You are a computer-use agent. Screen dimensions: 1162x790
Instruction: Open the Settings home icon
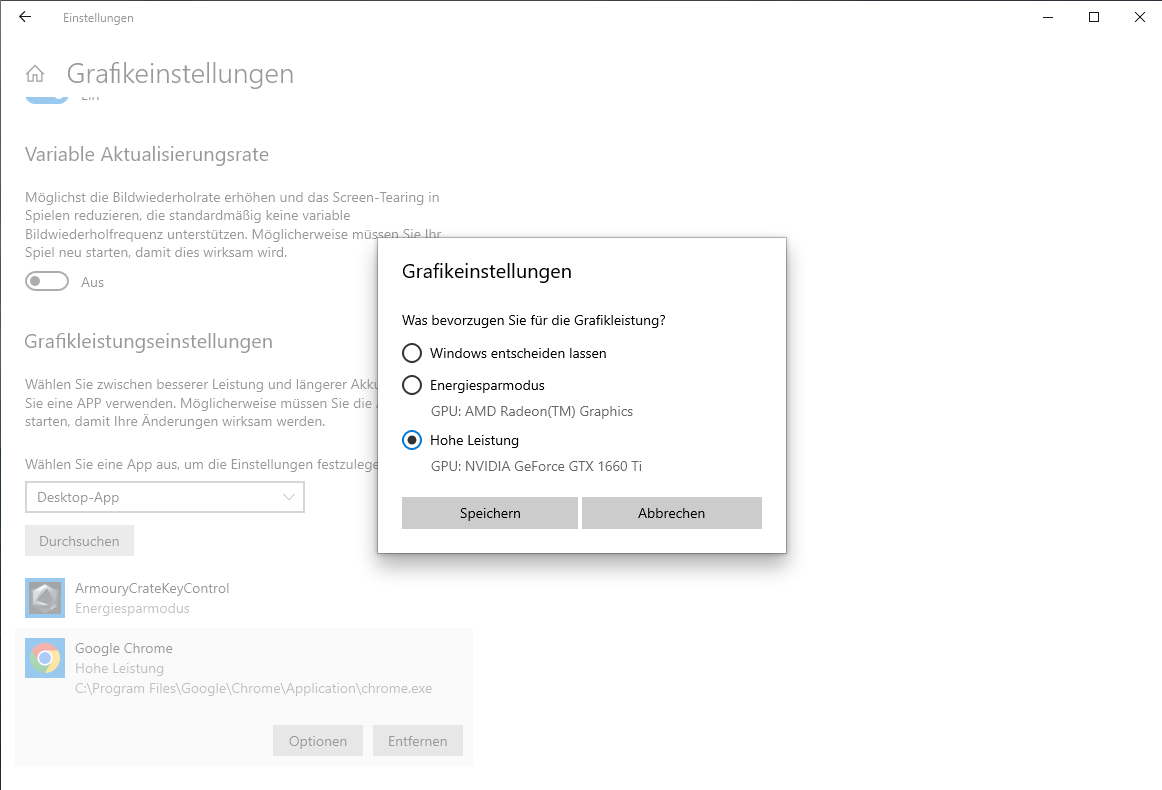pos(35,73)
